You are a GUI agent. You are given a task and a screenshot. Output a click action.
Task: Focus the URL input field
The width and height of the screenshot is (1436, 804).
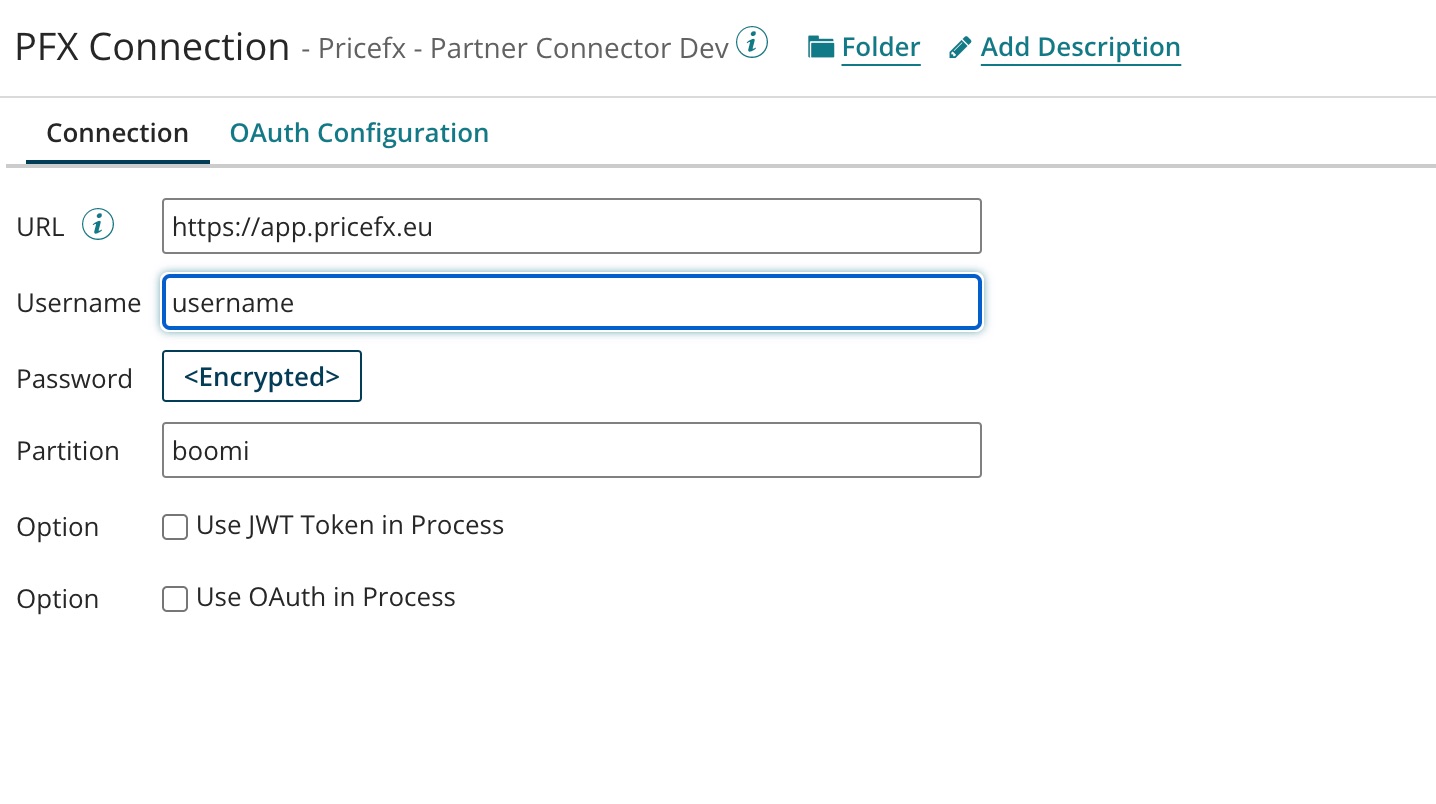[x=571, y=226]
